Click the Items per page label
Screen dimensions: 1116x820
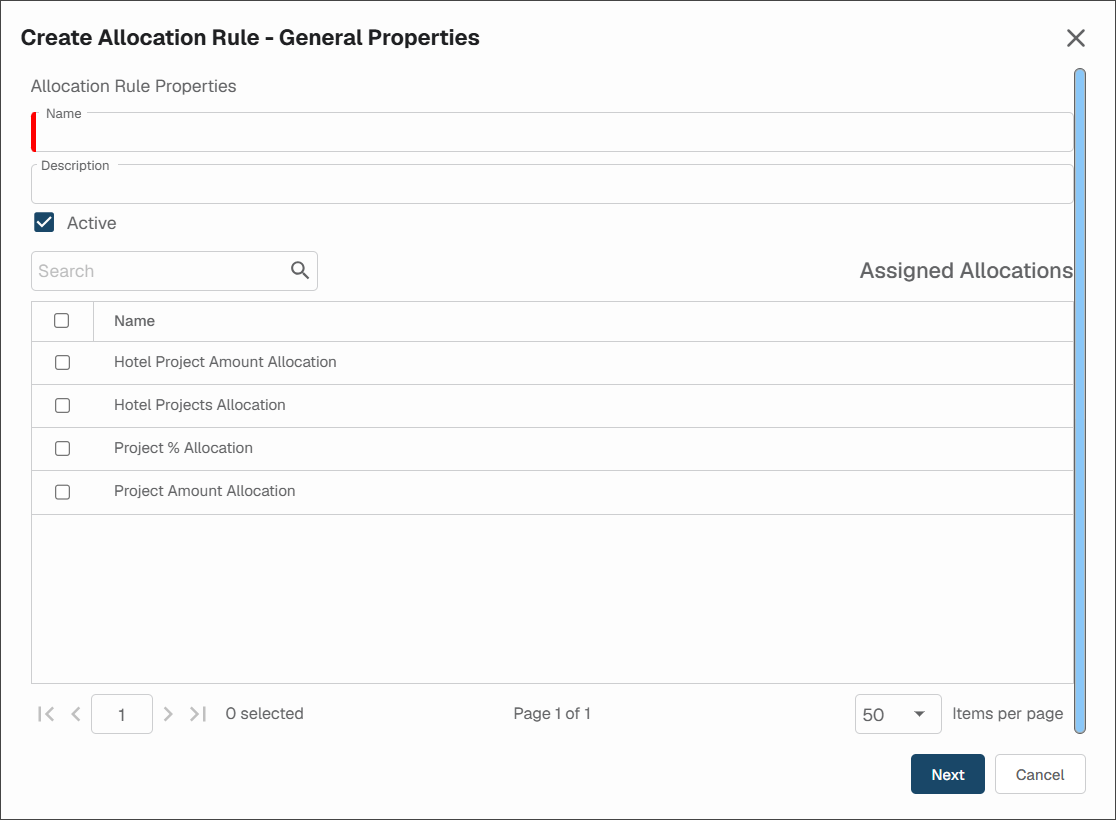(1007, 713)
